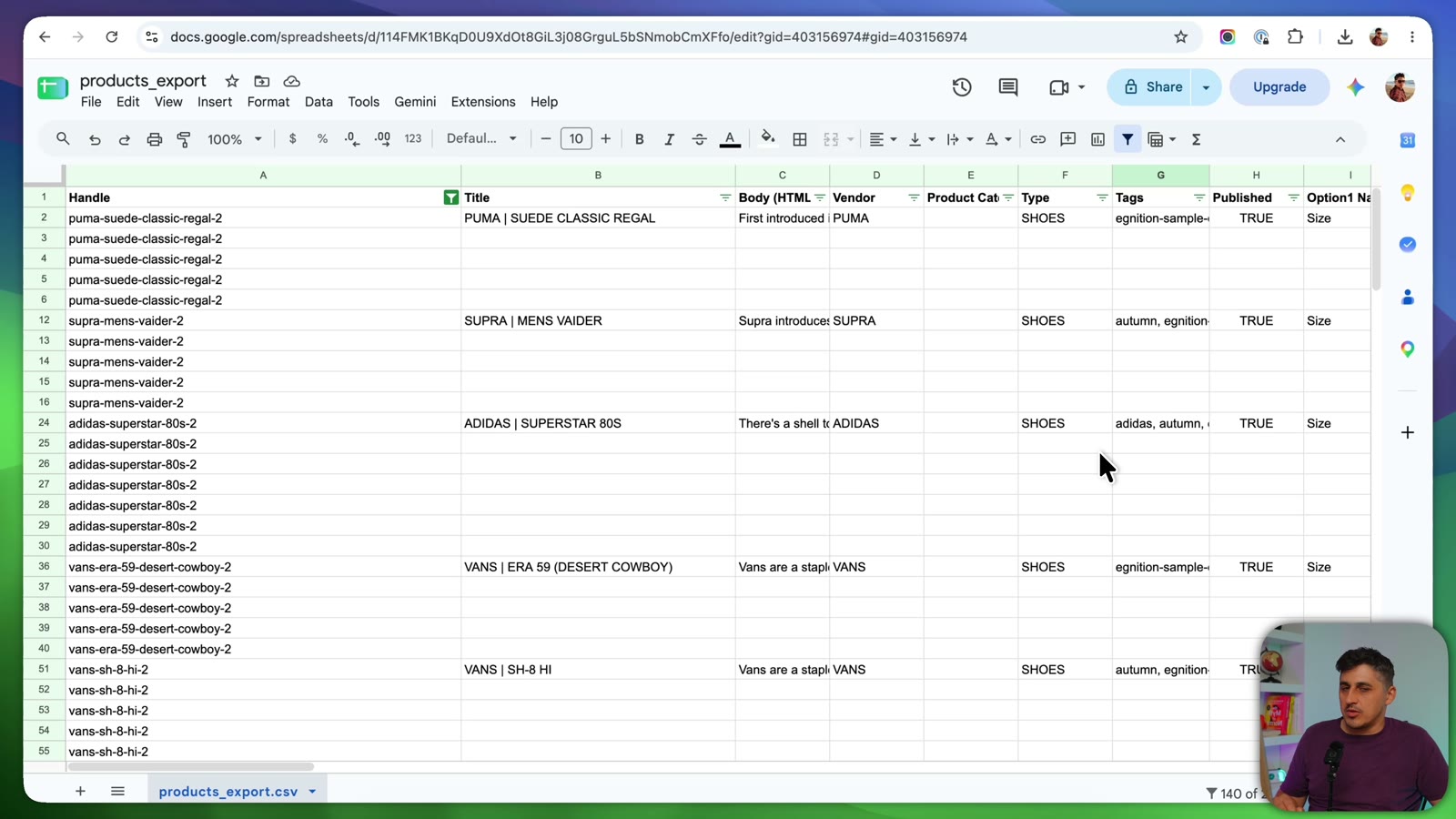Insert a chart
This screenshot has width=1456, height=819.
click(x=1098, y=139)
